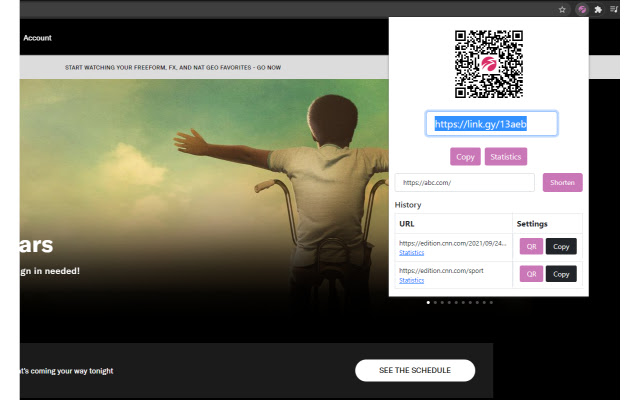
Task: Focus the https://abc.com/ URL input
Action: coord(464,182)
